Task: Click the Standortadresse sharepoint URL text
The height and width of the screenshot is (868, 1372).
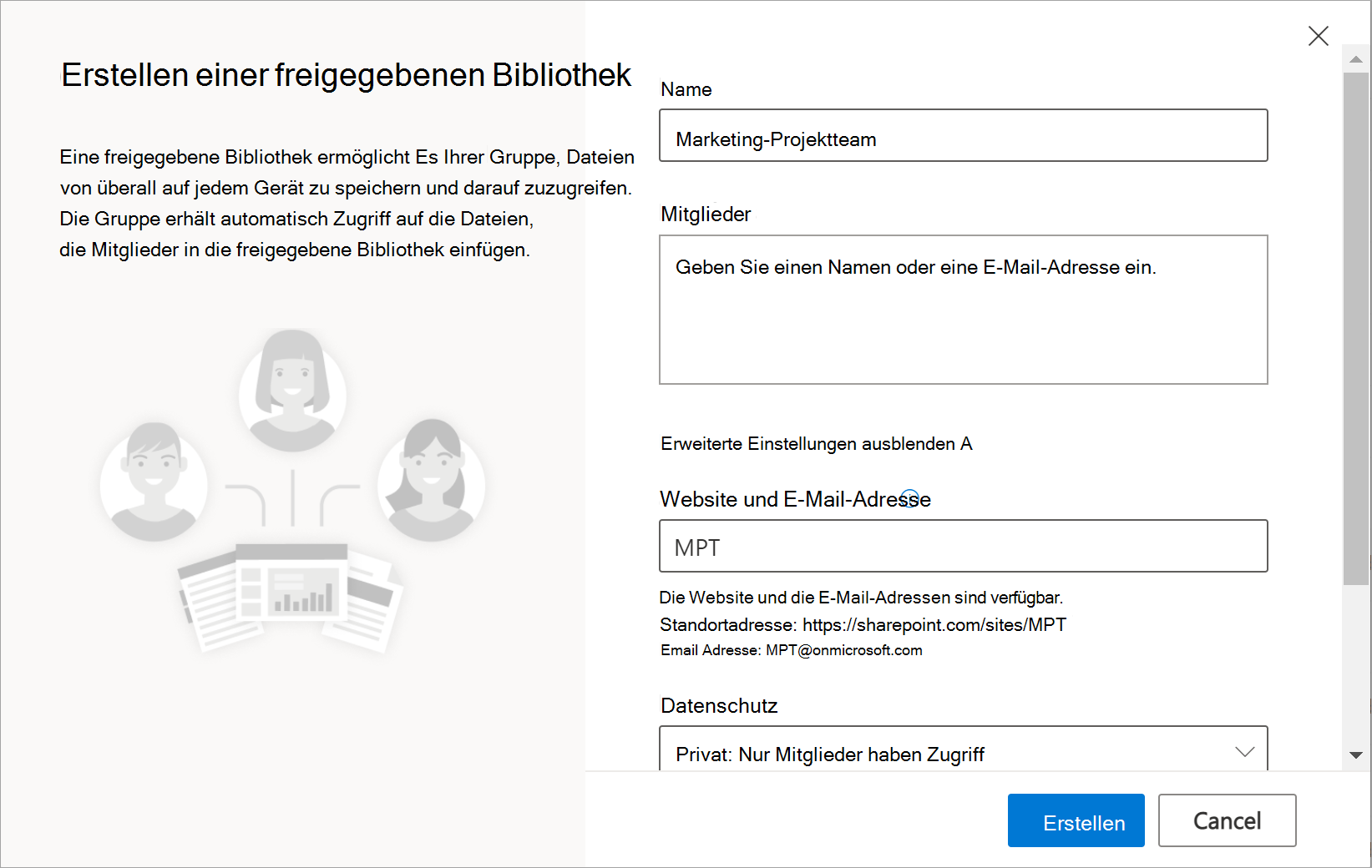Action: (863, 625)
